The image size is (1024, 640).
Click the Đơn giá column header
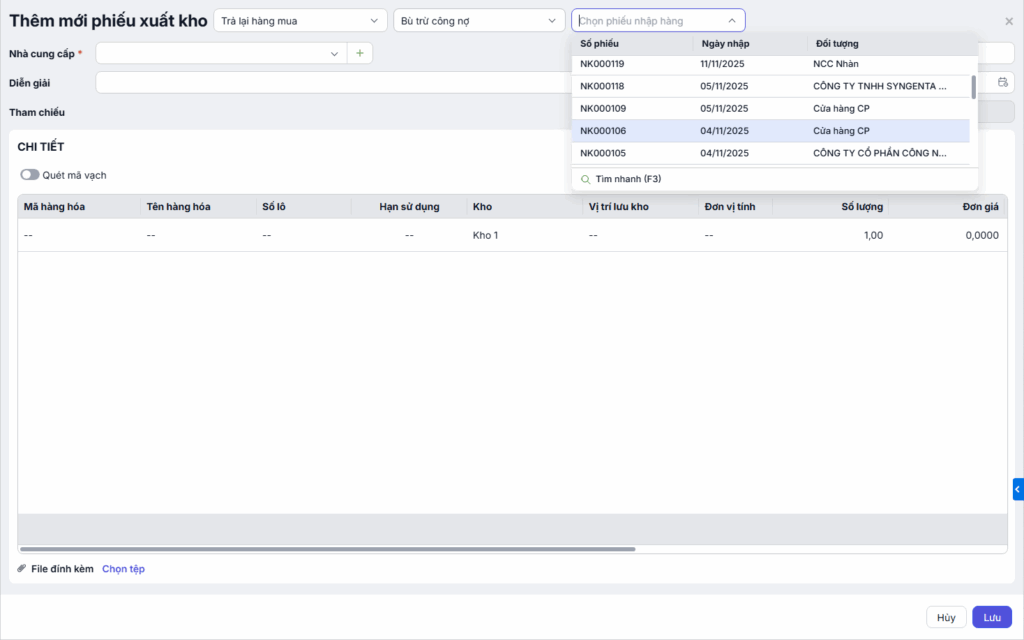point(947,206)
